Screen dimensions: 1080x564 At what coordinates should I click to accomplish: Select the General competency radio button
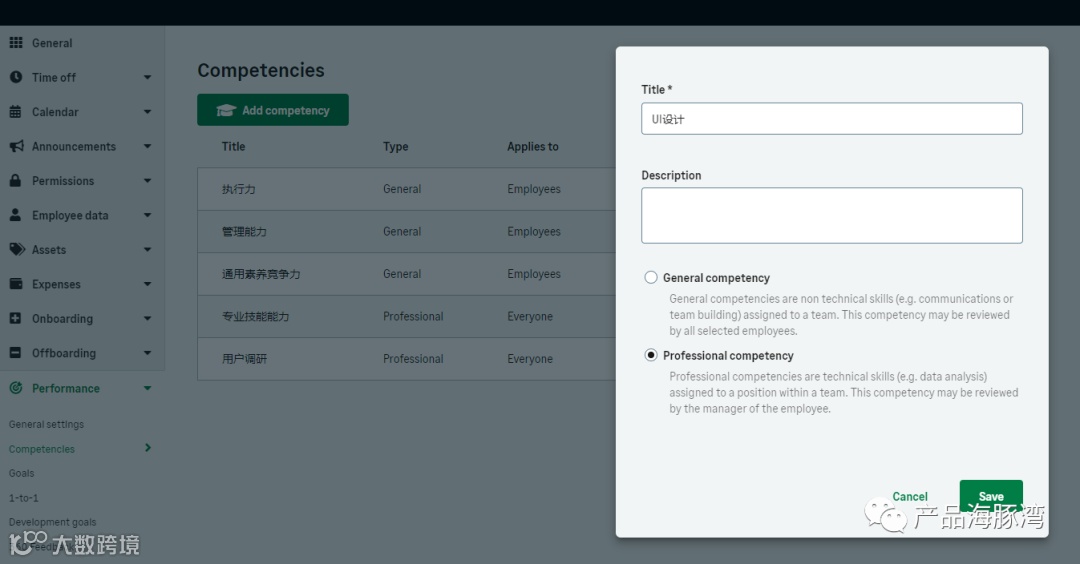(x=651, y=278)
